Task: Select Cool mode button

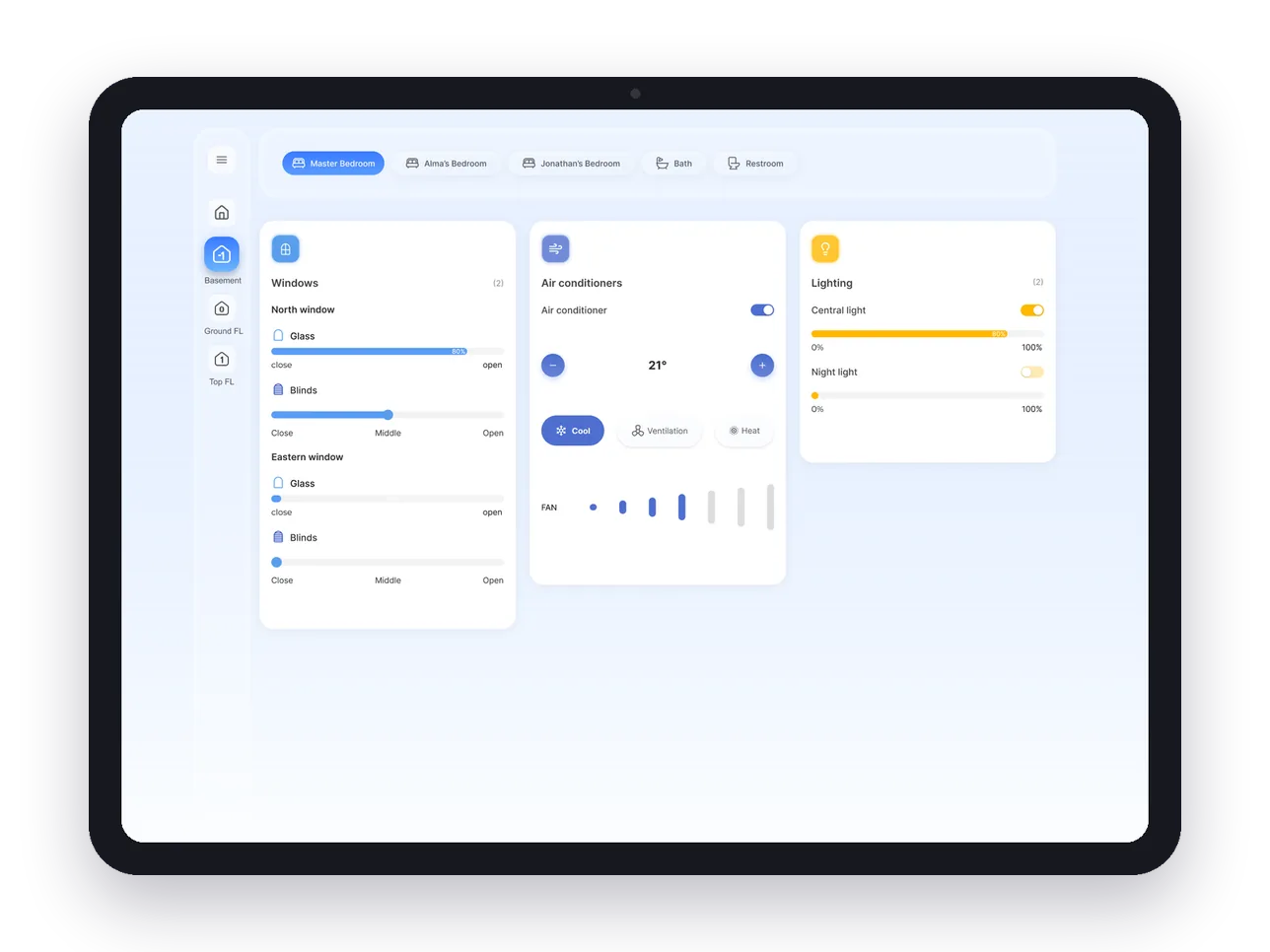Action: pos(573,431)
